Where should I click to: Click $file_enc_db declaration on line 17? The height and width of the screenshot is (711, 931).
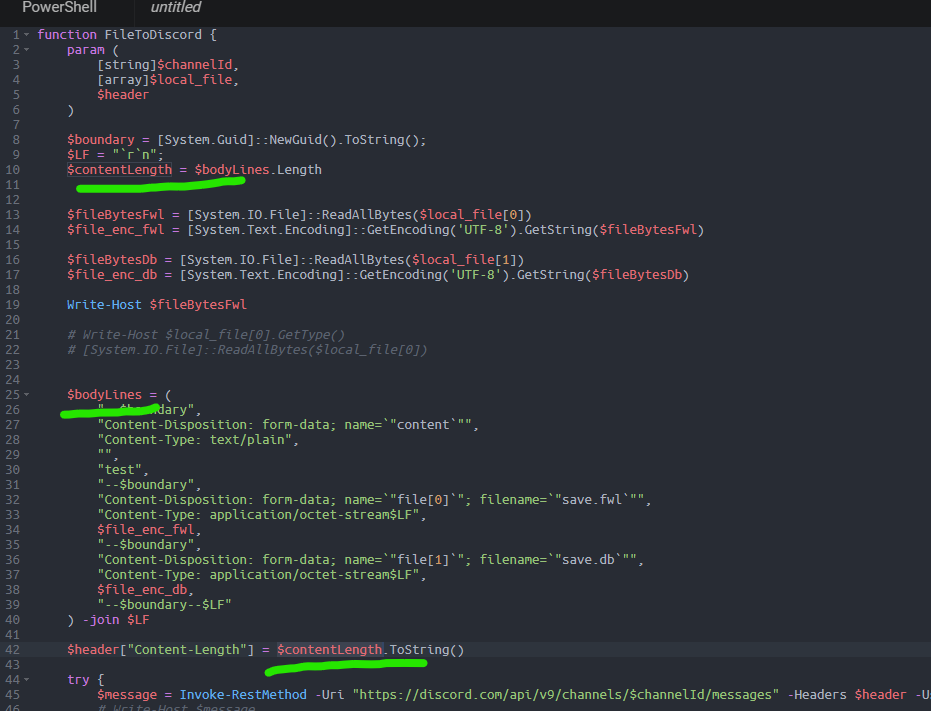112,275
